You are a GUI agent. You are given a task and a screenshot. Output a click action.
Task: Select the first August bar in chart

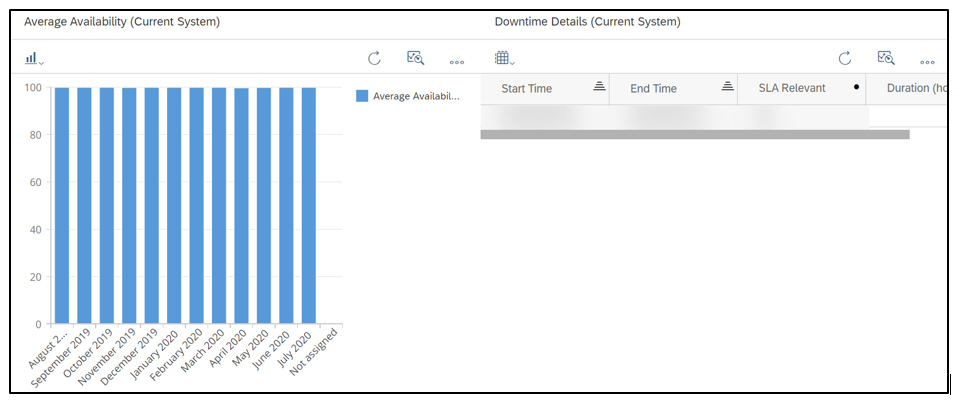[x=62, y=205]
